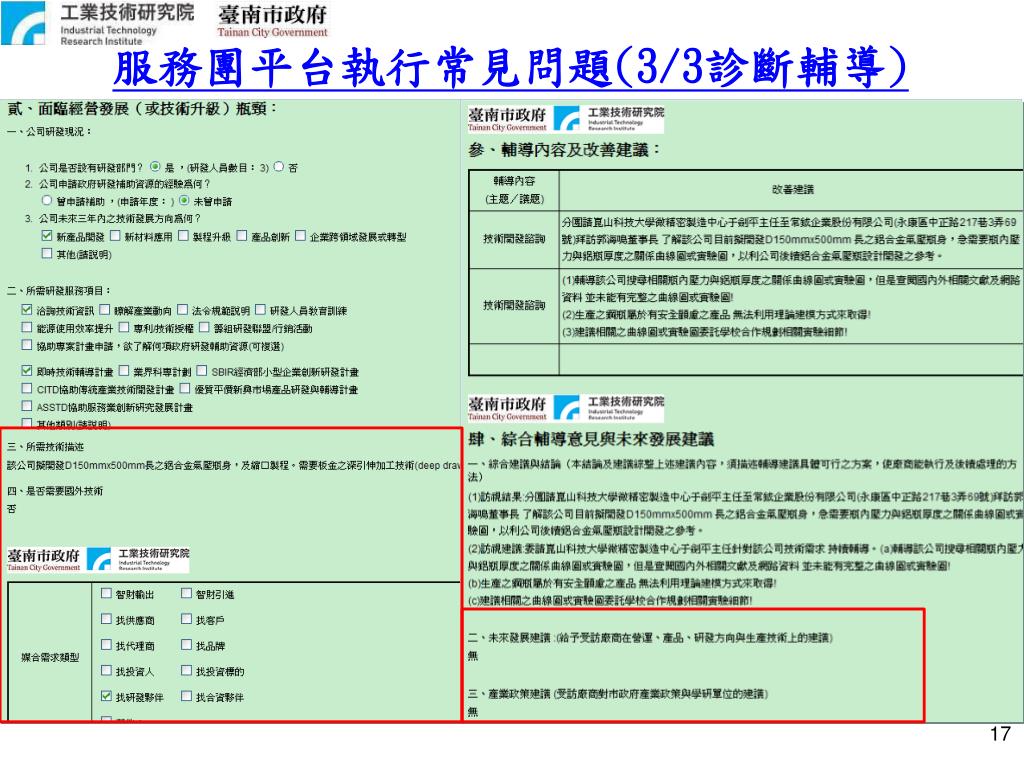The height and width of the screenshot is (768, 1024).
Task: Check the 找投資標的 checkbox
Action: (x=187, y=670)
